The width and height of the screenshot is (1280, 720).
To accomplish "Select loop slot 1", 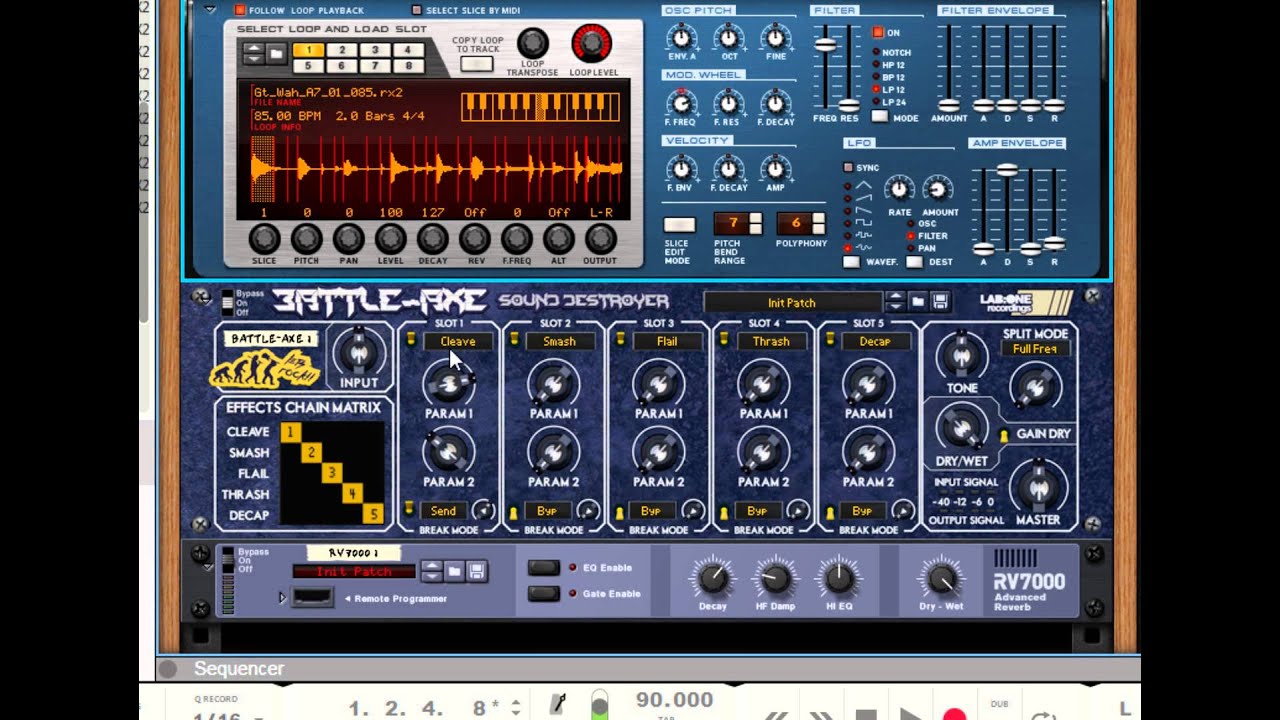I will pos(309,50).
